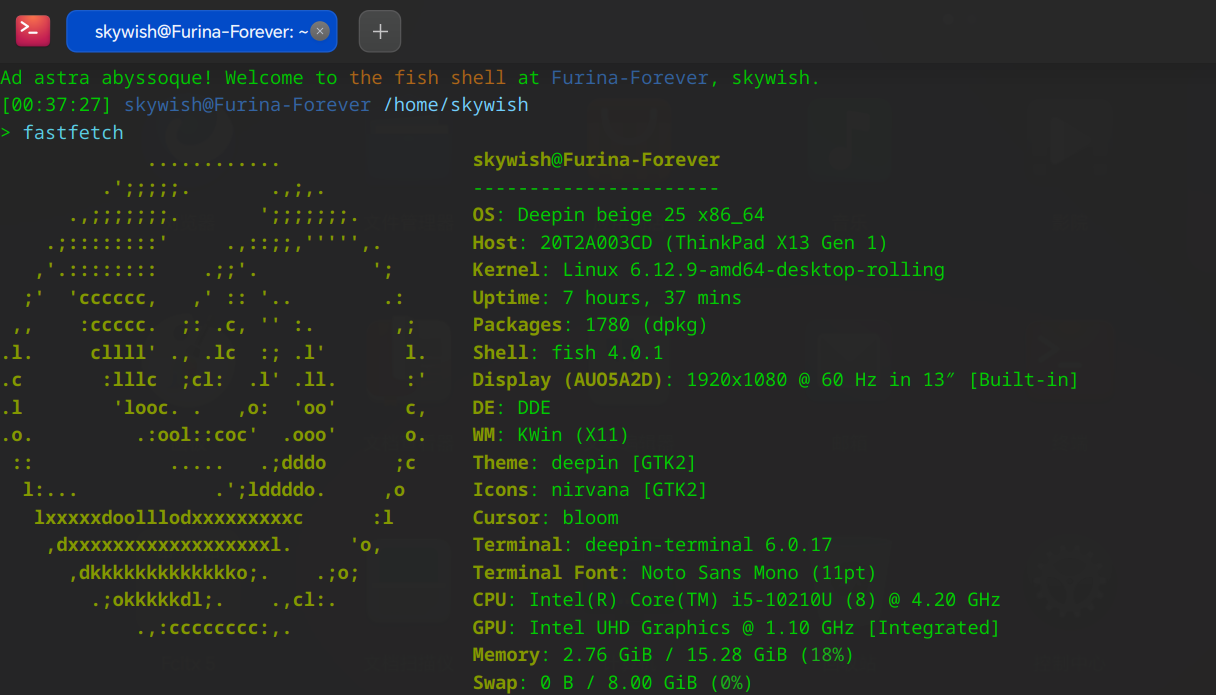Image resolution: width=1216 pixels, height=695 pixels.
Task: Click the Display line showing 1920x1080 @ 60 Hz
Action: click(x=776, y=380)
